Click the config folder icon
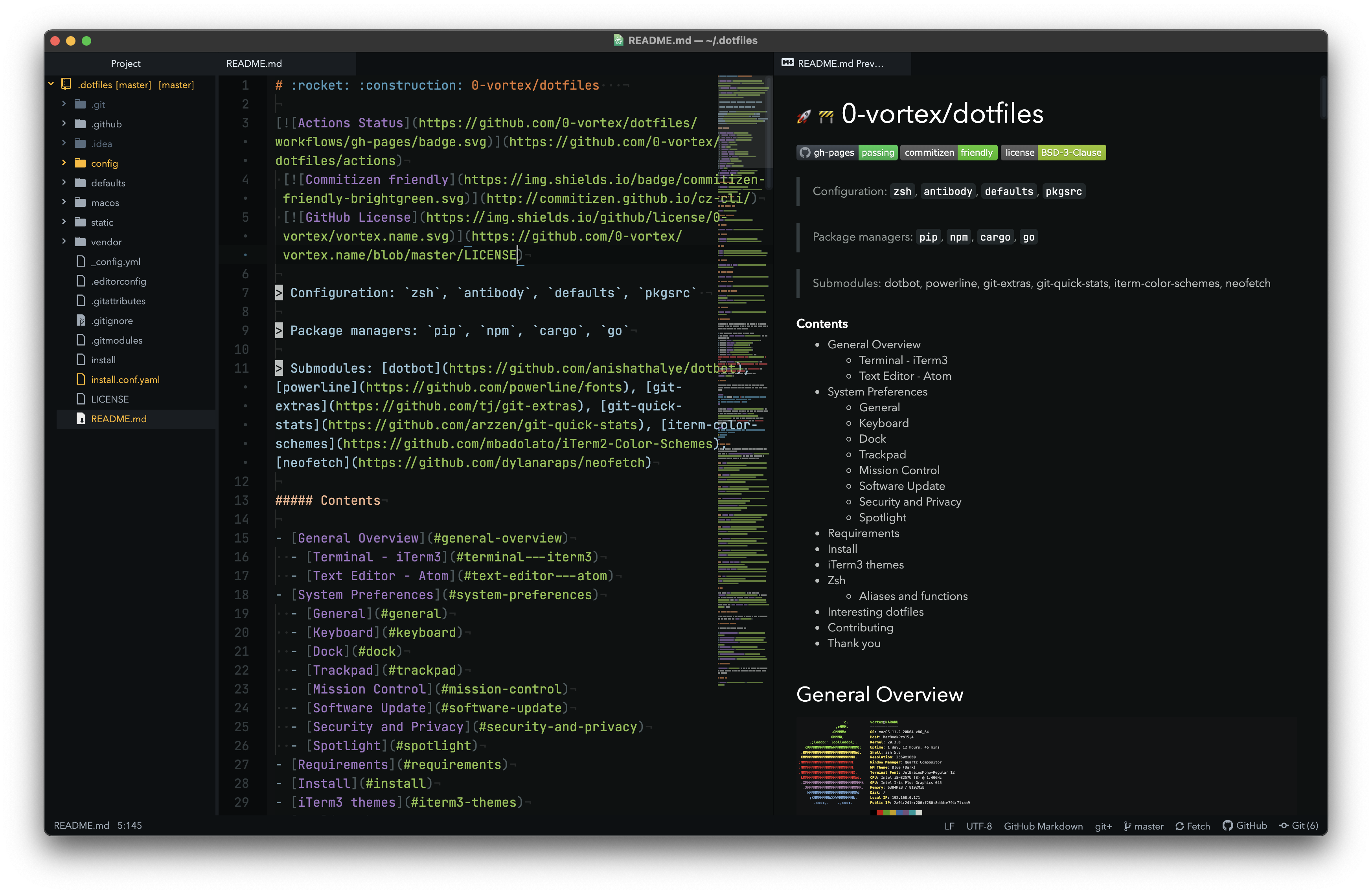Image resolution: width=1372 pixels, height=894 pixels. [x=81, y=163]
